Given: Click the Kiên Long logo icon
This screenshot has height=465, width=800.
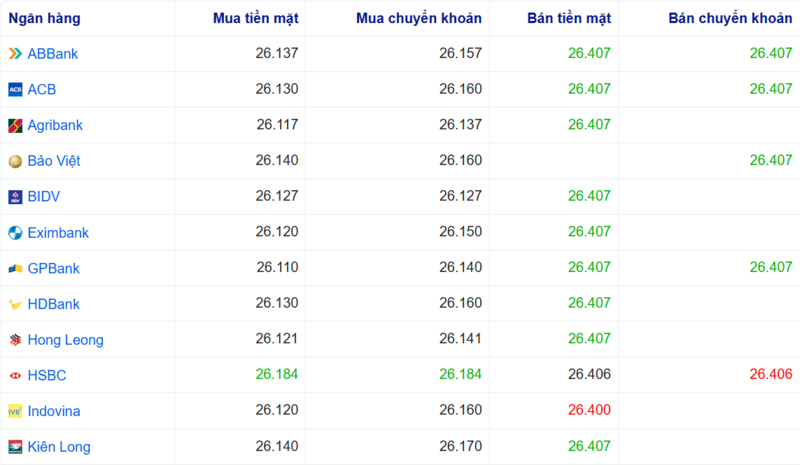Looking at the screenshot, I should [15, 447].
